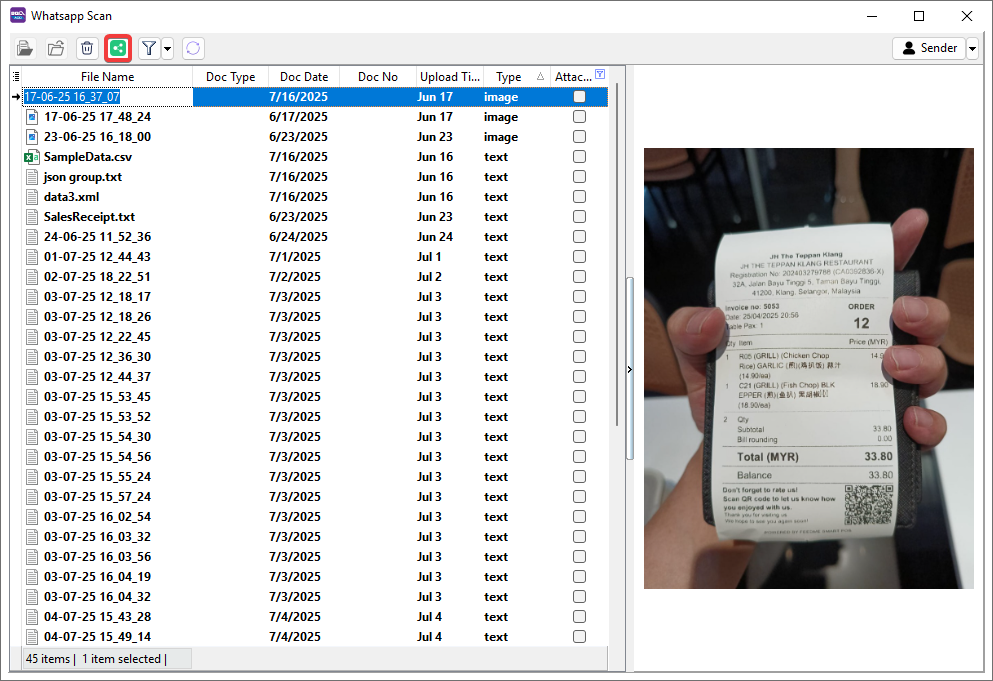
Task: Tick the checkbox for 24-06-25 11_52_36
Action: 579,236
